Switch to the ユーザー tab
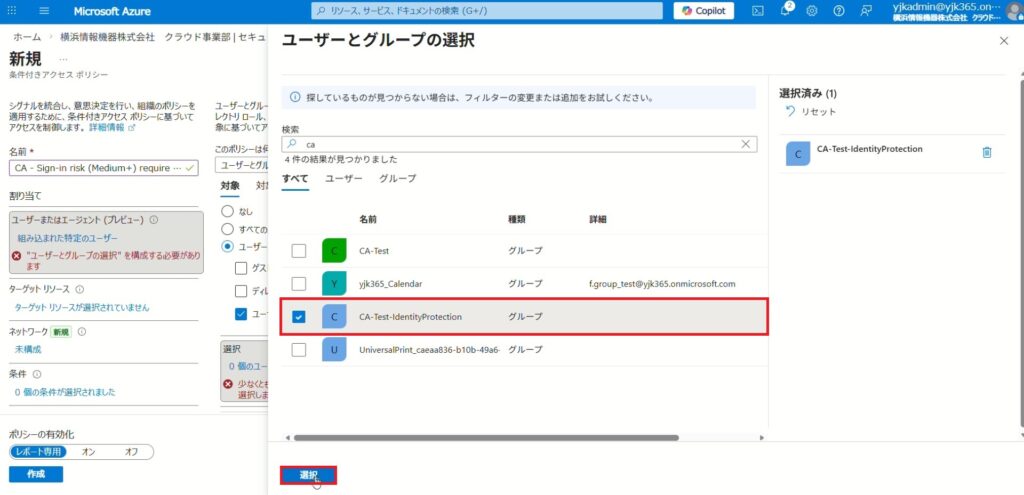 coord(344,178)
